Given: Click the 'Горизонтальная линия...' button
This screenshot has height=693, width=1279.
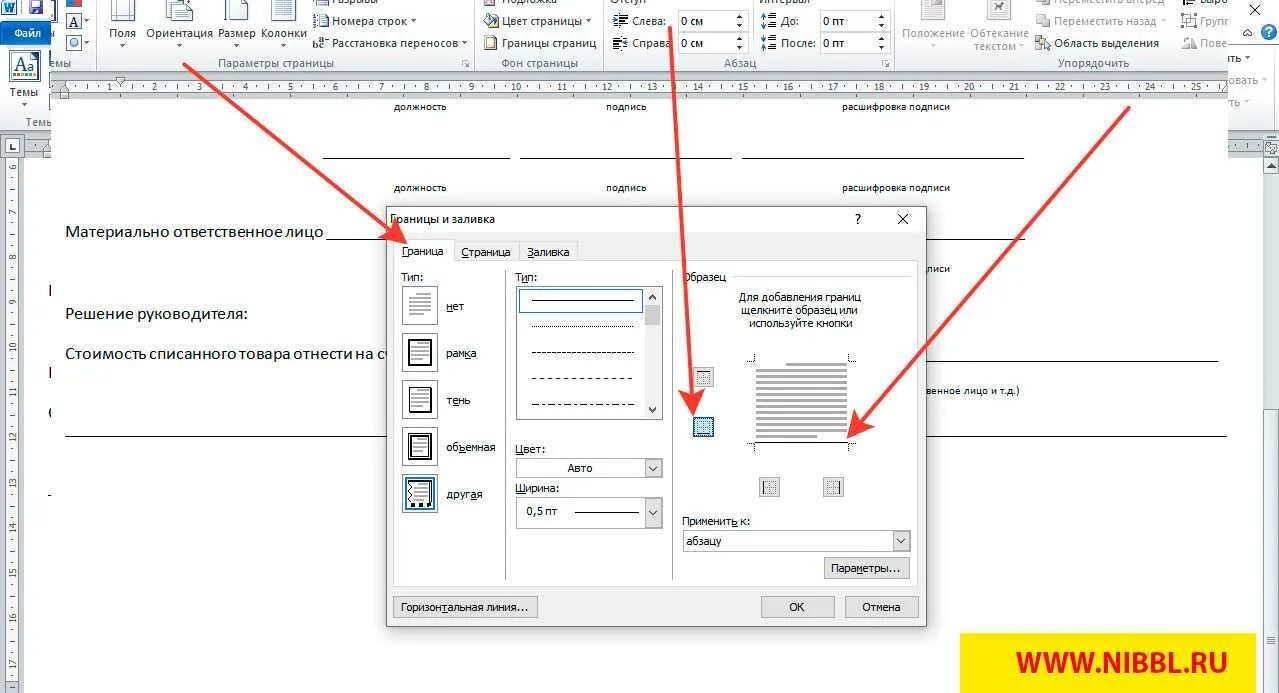Looking at the screenshot, I should pos(466,607).
